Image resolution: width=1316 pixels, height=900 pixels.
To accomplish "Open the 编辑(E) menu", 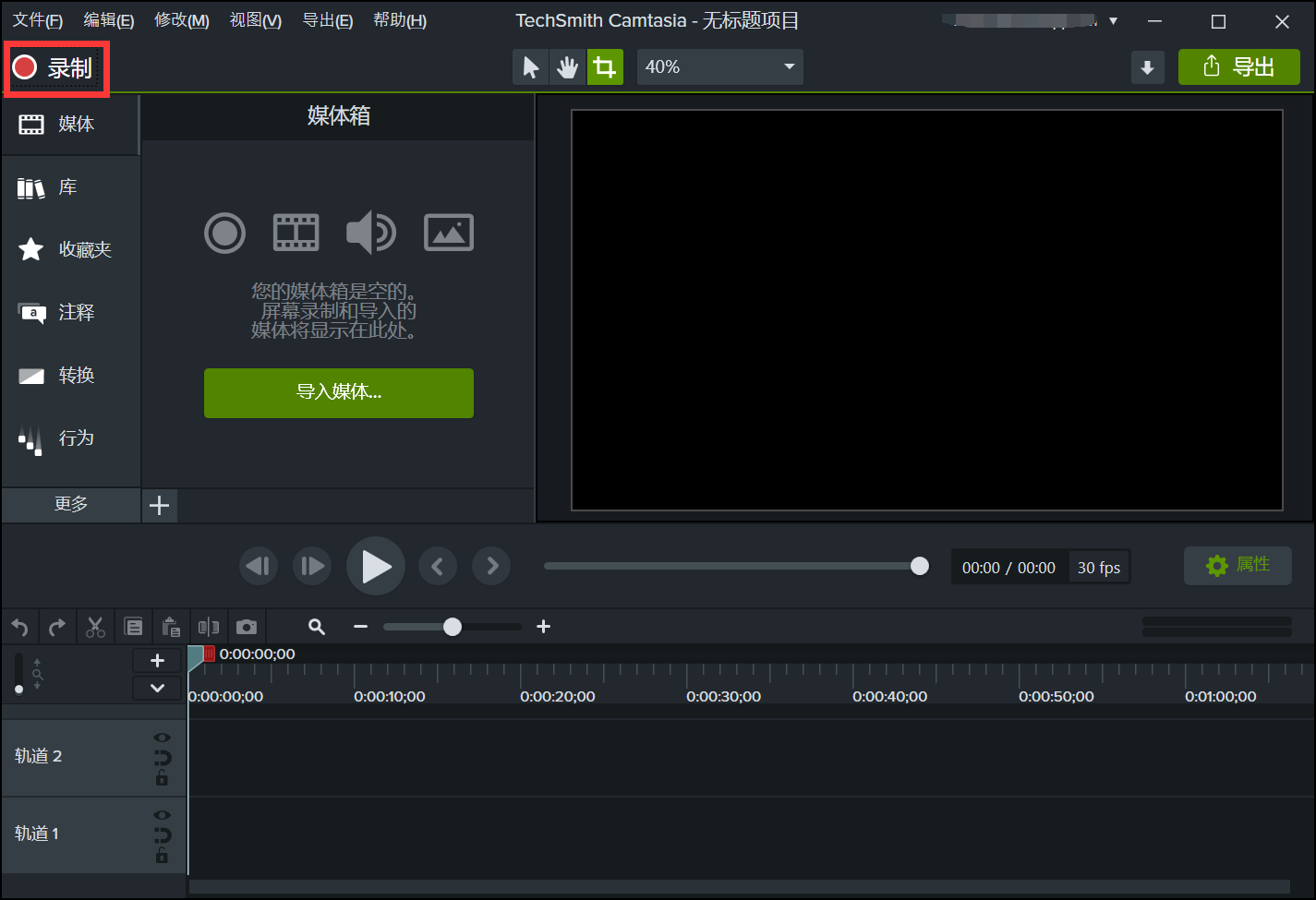I will [x=109, y=20].
